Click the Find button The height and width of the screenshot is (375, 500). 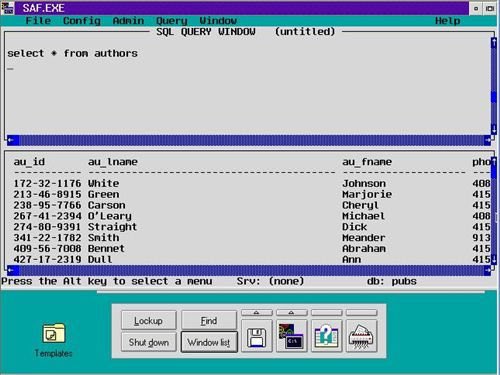click(x=209, y=320)
